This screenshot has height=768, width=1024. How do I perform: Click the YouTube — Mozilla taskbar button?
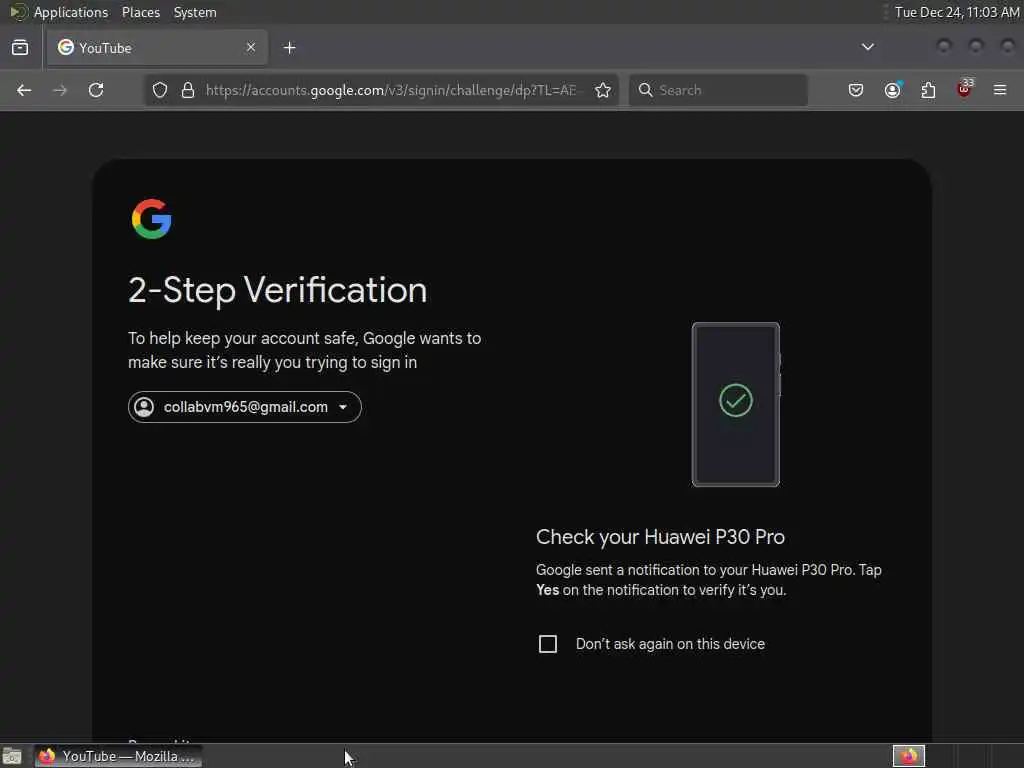pos(118,756)
